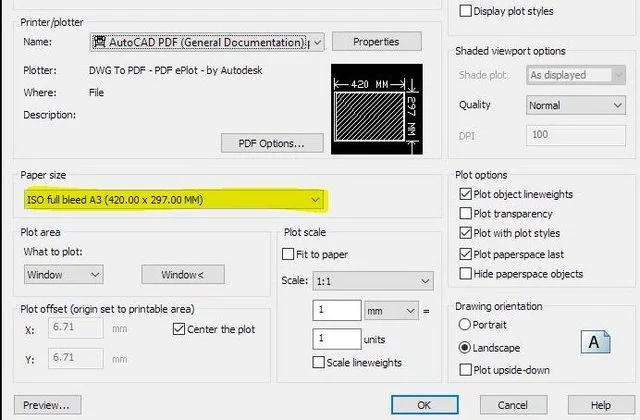
Task: Click the Preview... button
Action: (x=47, y=405)
